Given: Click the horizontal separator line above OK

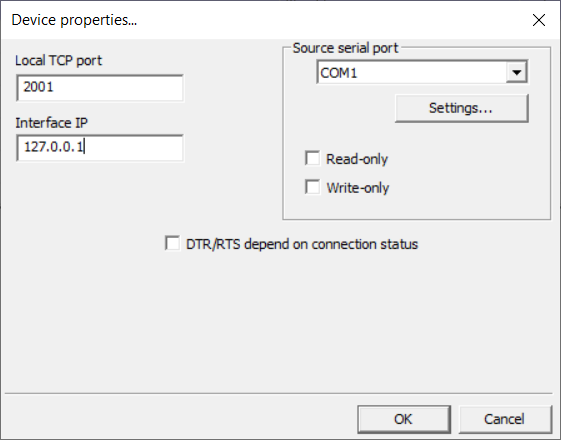Looking at the screenshot, I should pyautogui.click(x=278, y=393).
